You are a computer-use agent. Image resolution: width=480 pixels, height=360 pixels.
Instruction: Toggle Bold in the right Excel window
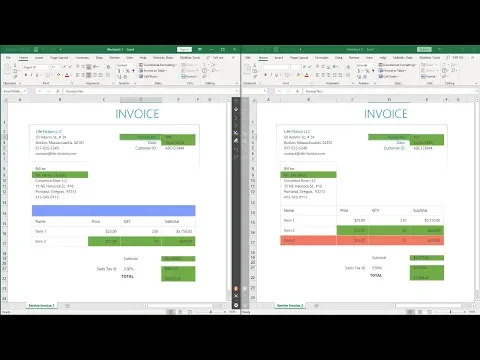pyautogui.click(x=266, y=75)
